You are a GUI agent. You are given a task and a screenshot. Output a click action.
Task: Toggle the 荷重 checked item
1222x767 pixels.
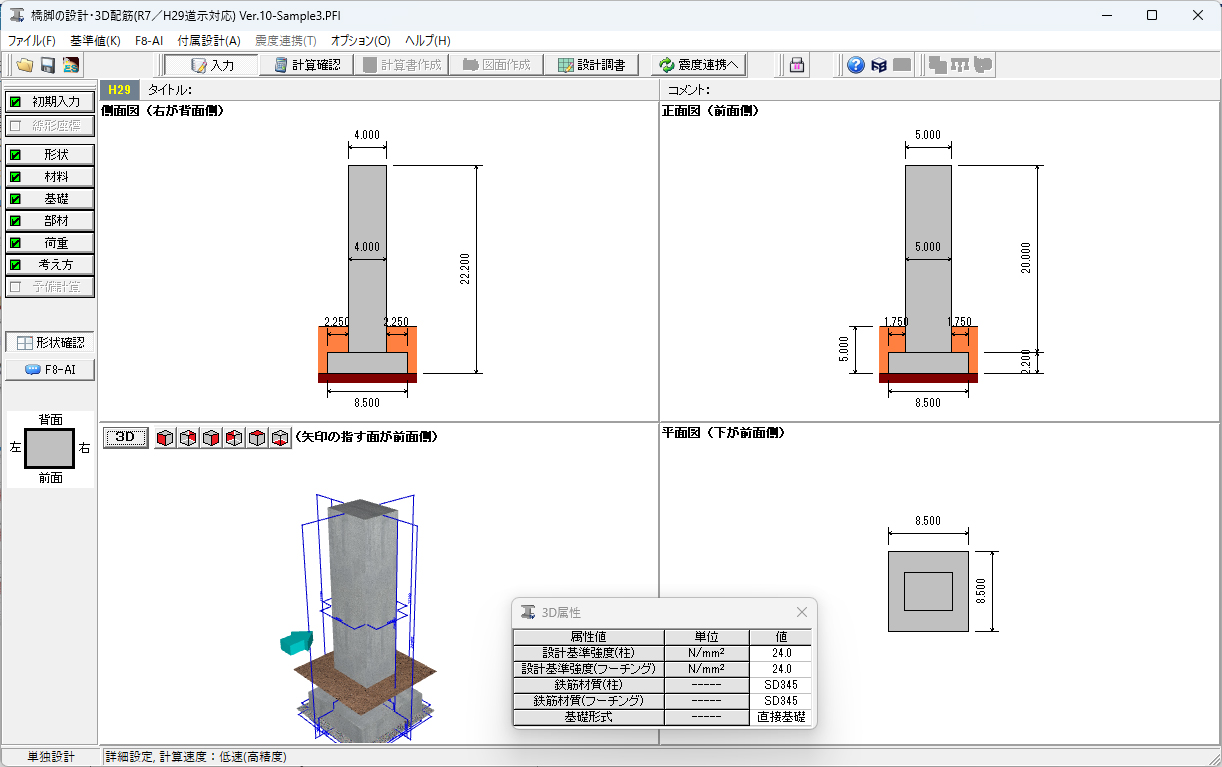tap(50, 243)
